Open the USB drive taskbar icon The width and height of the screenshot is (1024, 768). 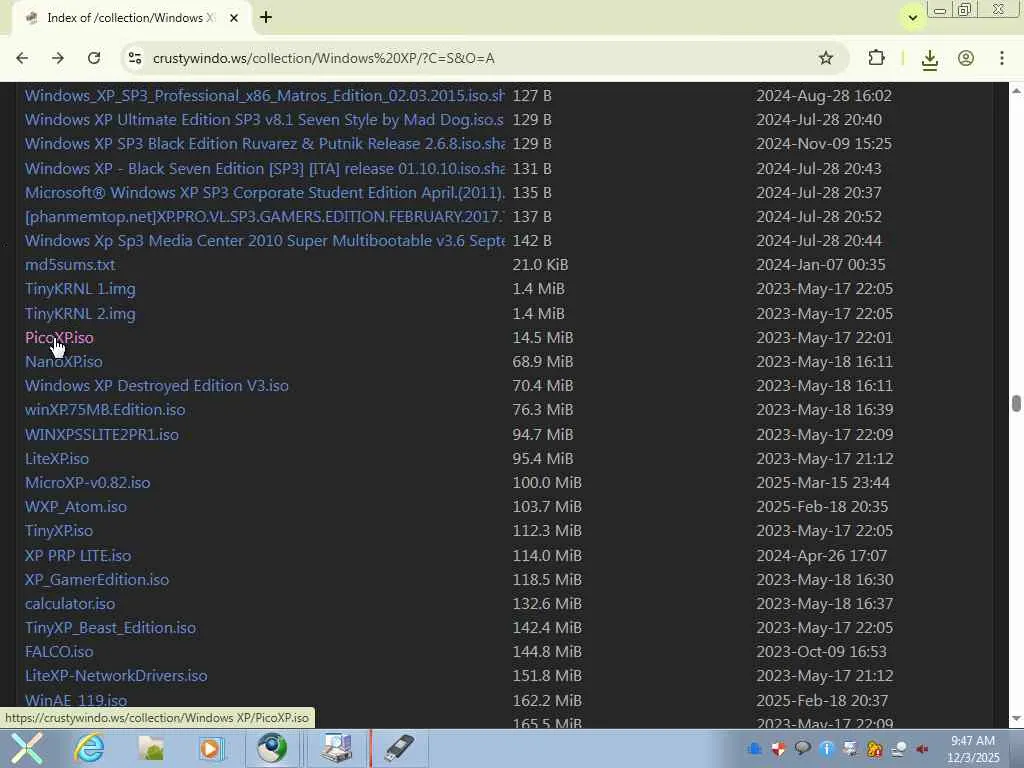tap(399, 748)
